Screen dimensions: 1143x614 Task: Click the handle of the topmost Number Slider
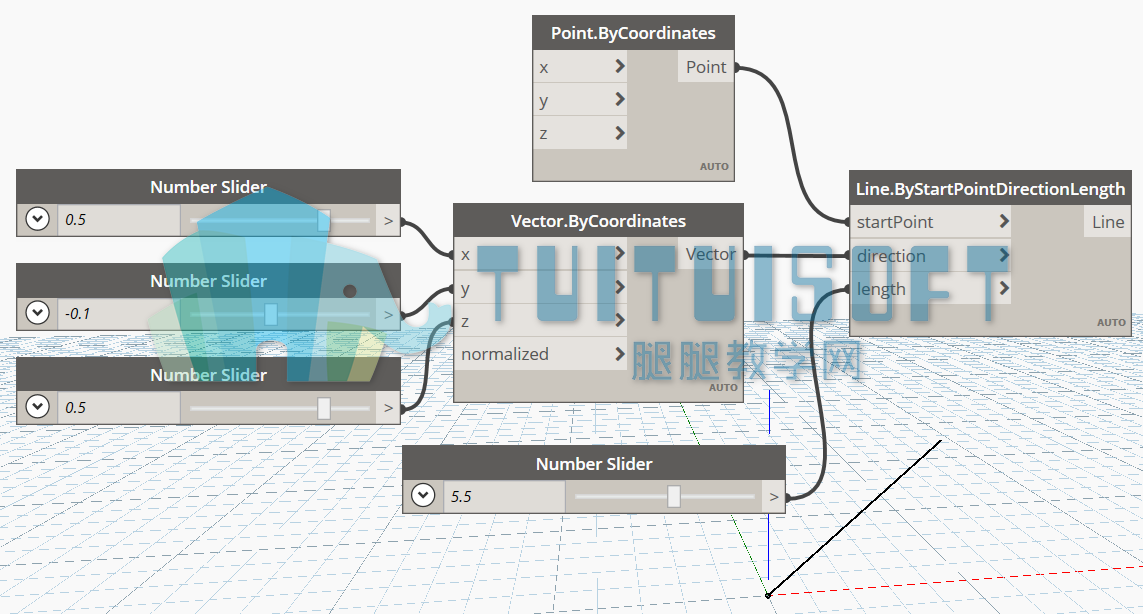(324, 219)
